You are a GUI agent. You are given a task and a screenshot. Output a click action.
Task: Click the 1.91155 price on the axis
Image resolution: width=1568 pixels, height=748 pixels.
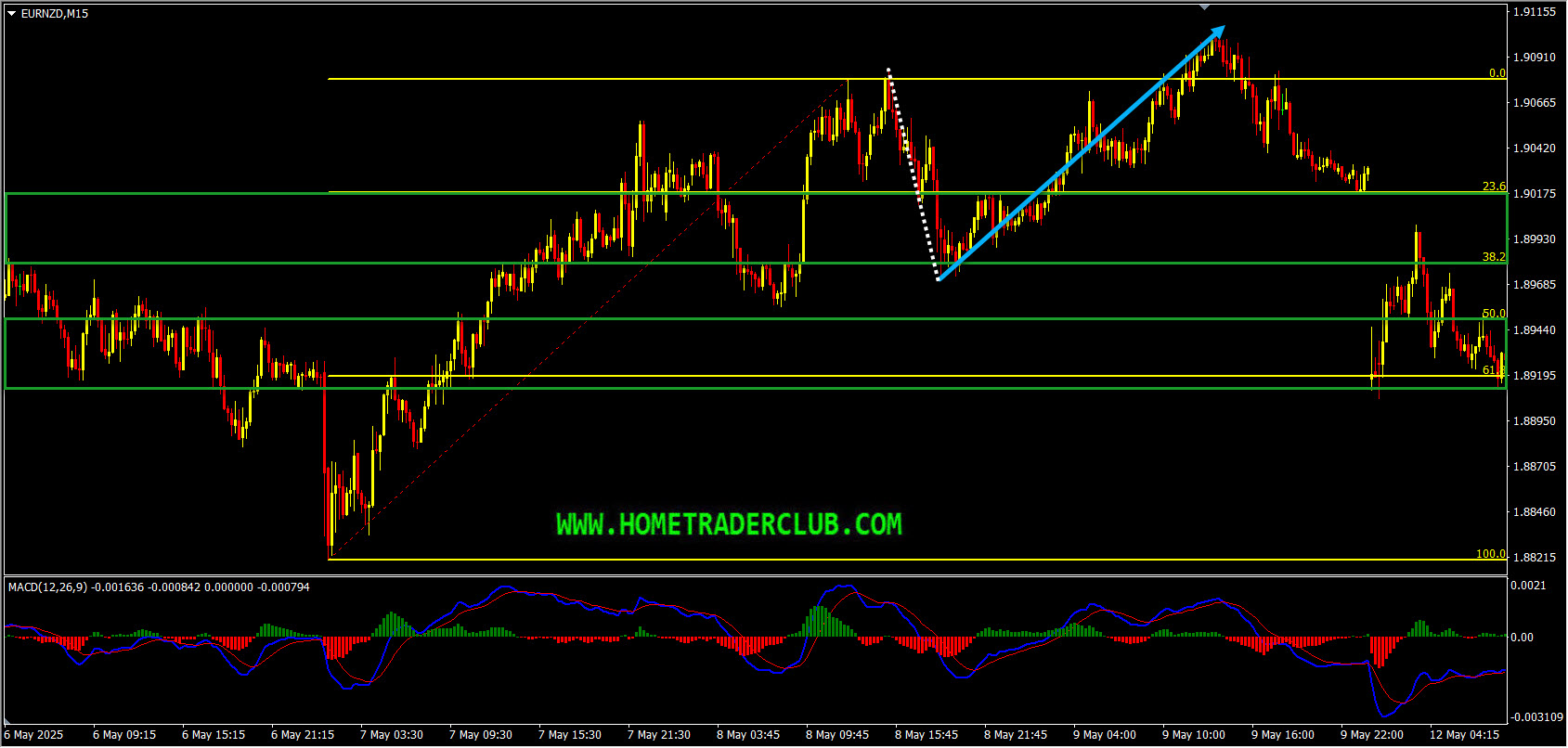1535,12
